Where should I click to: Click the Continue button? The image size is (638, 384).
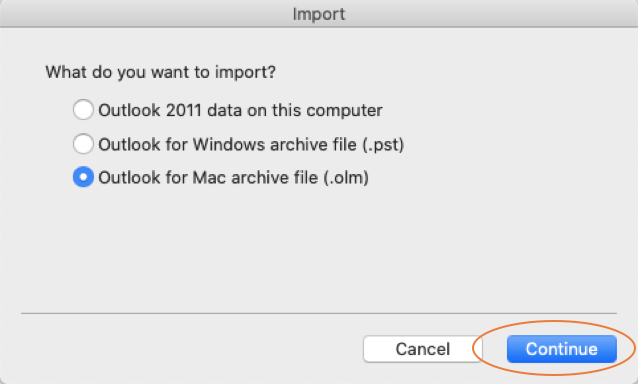click(x=562, y=349)
